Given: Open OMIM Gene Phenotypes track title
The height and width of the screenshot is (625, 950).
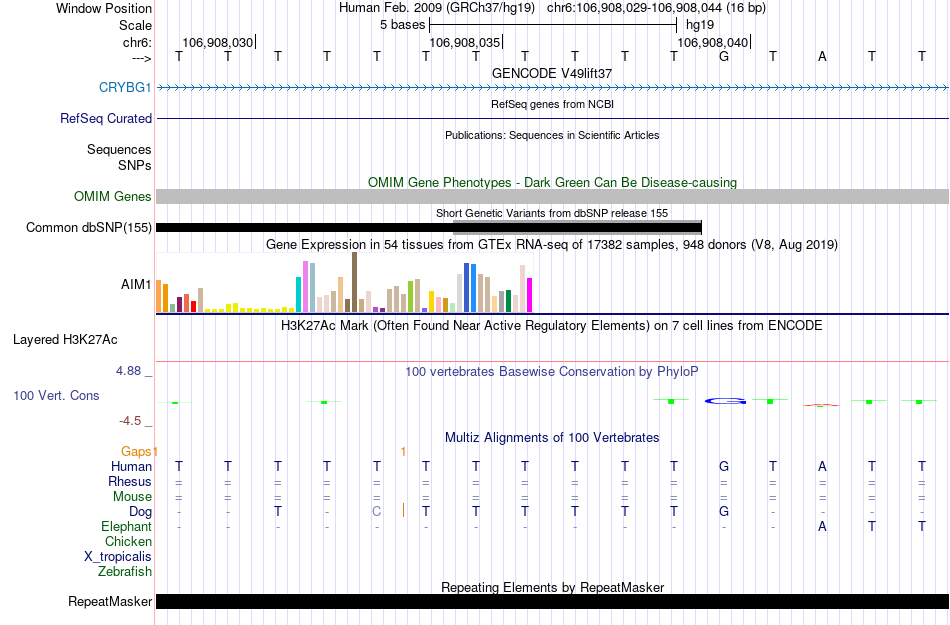Looking at the screenshot, I should coord(552,182).
